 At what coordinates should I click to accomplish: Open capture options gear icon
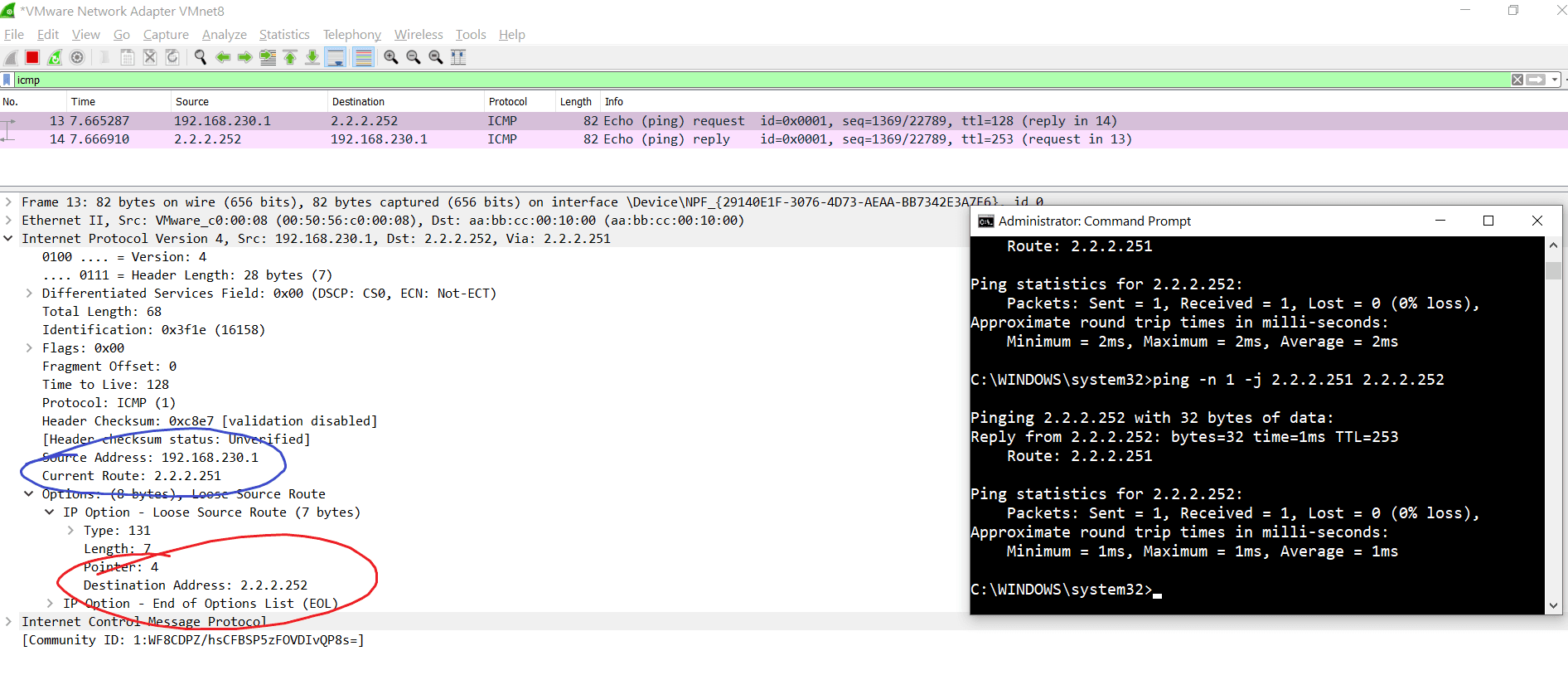pos(77,57)
